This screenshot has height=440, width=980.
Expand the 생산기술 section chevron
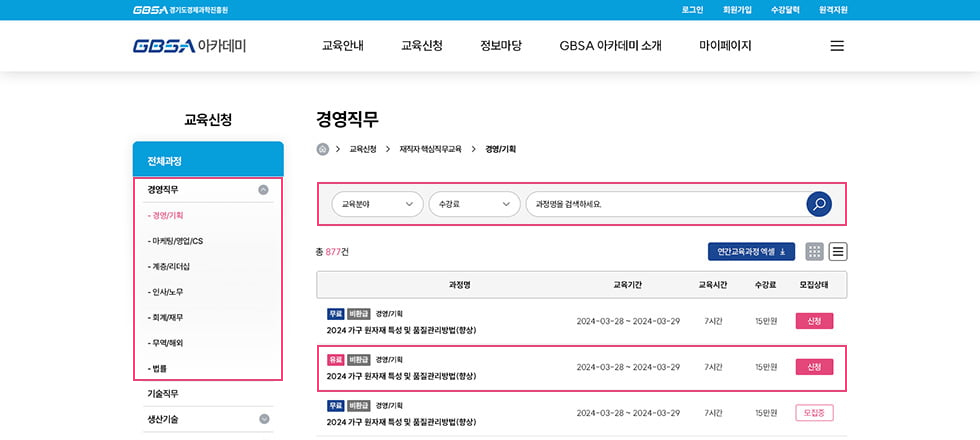tap(264, 419)
